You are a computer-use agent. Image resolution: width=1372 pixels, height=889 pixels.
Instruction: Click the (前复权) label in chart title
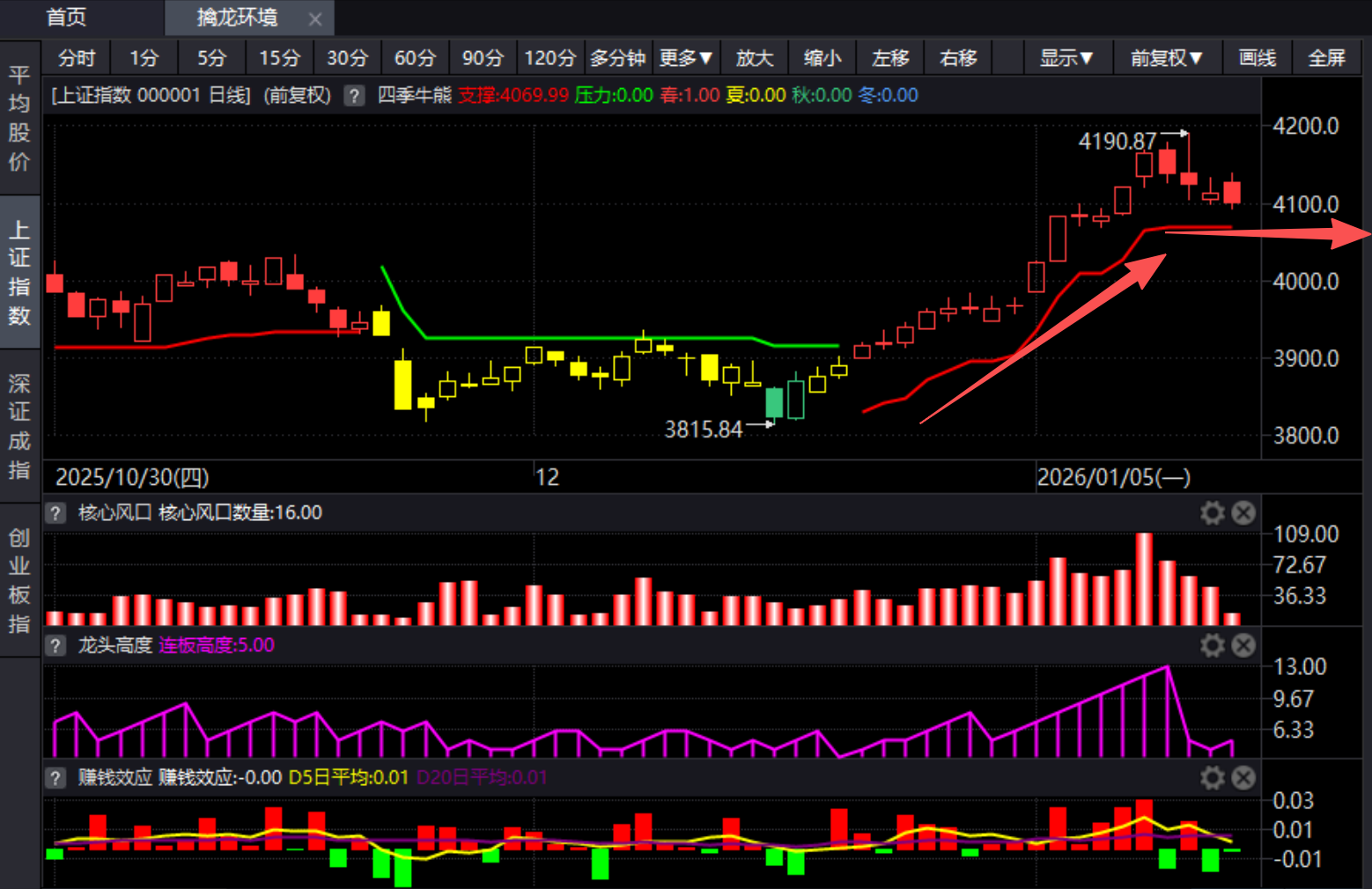tap(298, 95)
